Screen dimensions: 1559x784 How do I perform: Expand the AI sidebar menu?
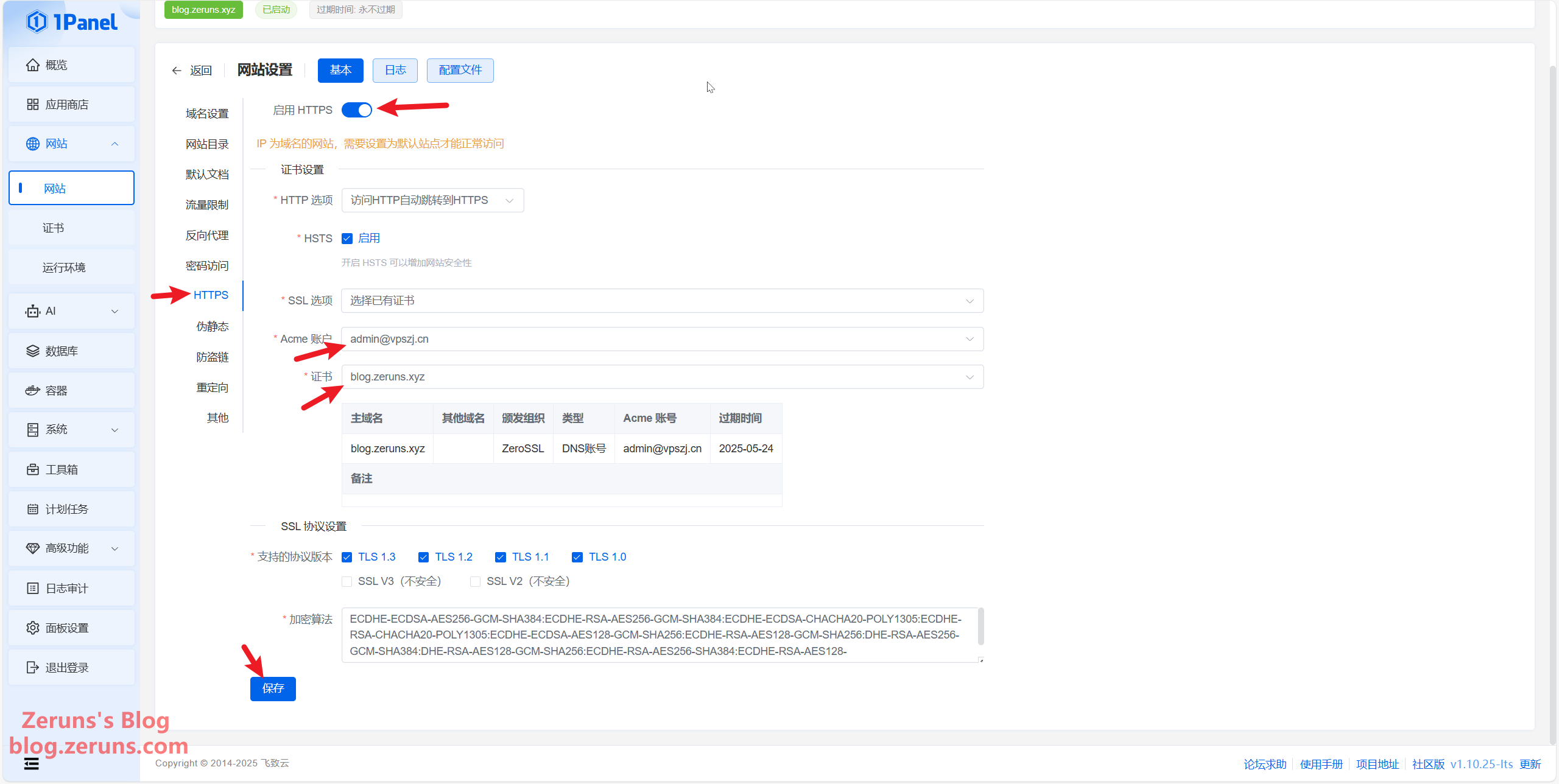tap(71, 312)
